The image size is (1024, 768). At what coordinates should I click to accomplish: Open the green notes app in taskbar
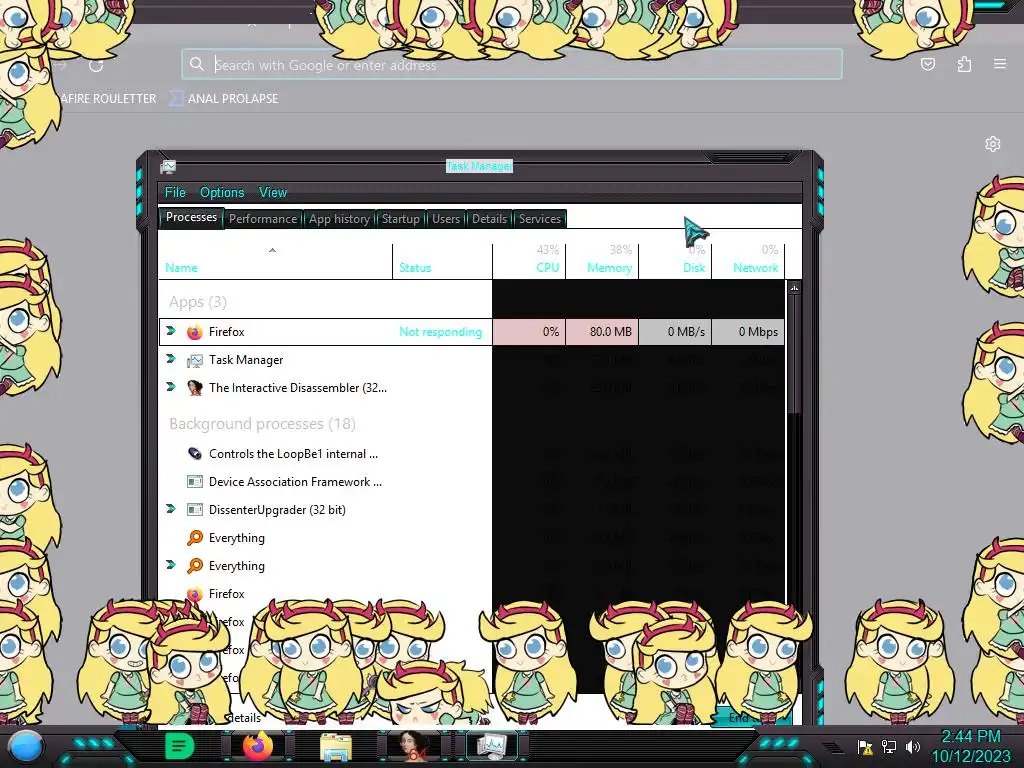(x=180, y=746)
